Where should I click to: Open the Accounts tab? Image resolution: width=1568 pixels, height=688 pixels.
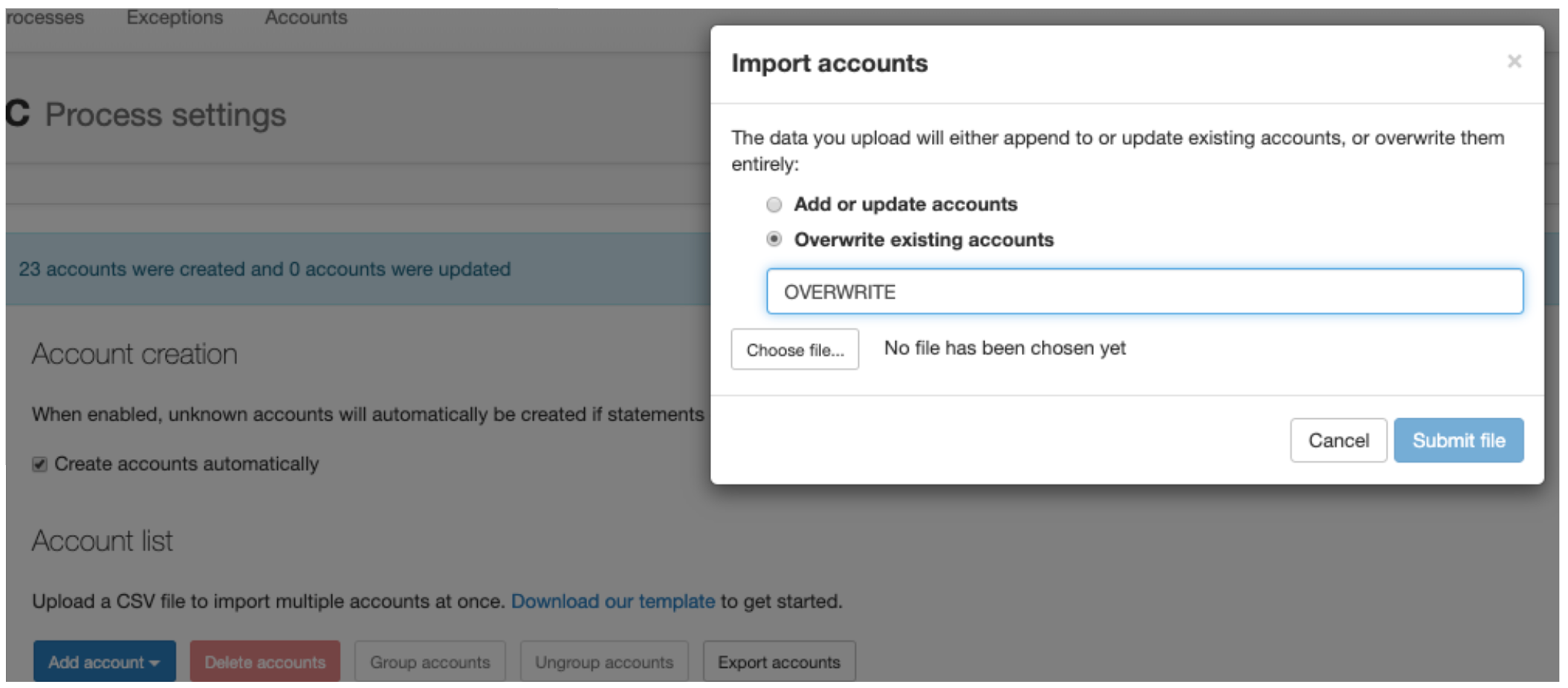point(305,17)
